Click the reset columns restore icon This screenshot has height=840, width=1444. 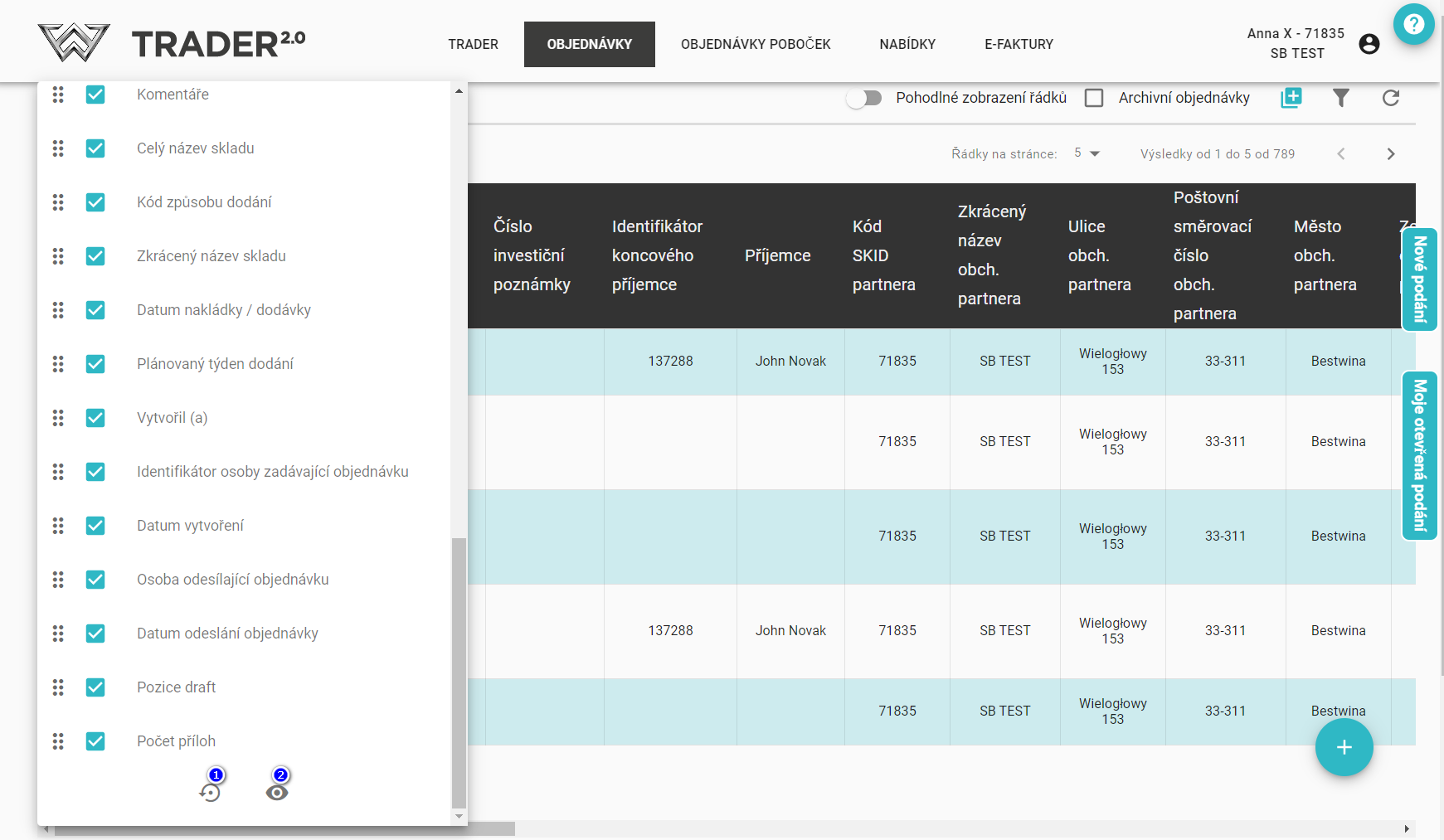click(211, 793)
